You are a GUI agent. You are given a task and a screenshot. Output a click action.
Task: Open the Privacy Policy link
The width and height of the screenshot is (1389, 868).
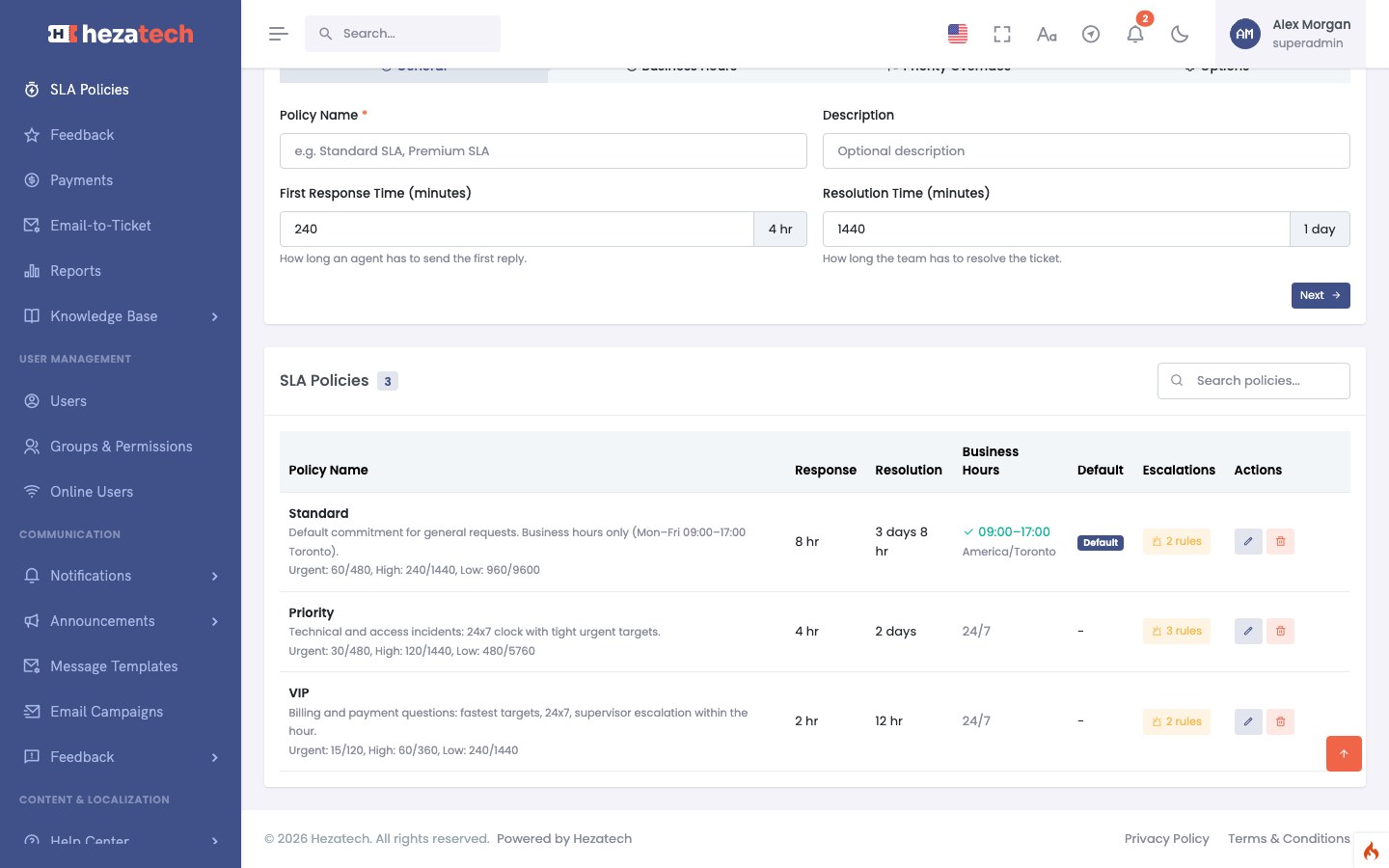click(1166, 838)
